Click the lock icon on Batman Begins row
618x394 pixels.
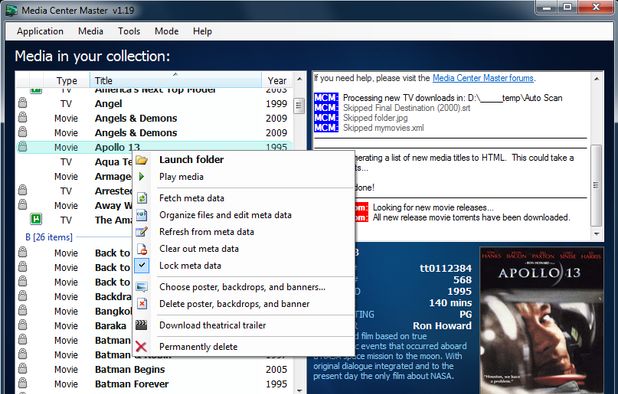pos(23,369)
